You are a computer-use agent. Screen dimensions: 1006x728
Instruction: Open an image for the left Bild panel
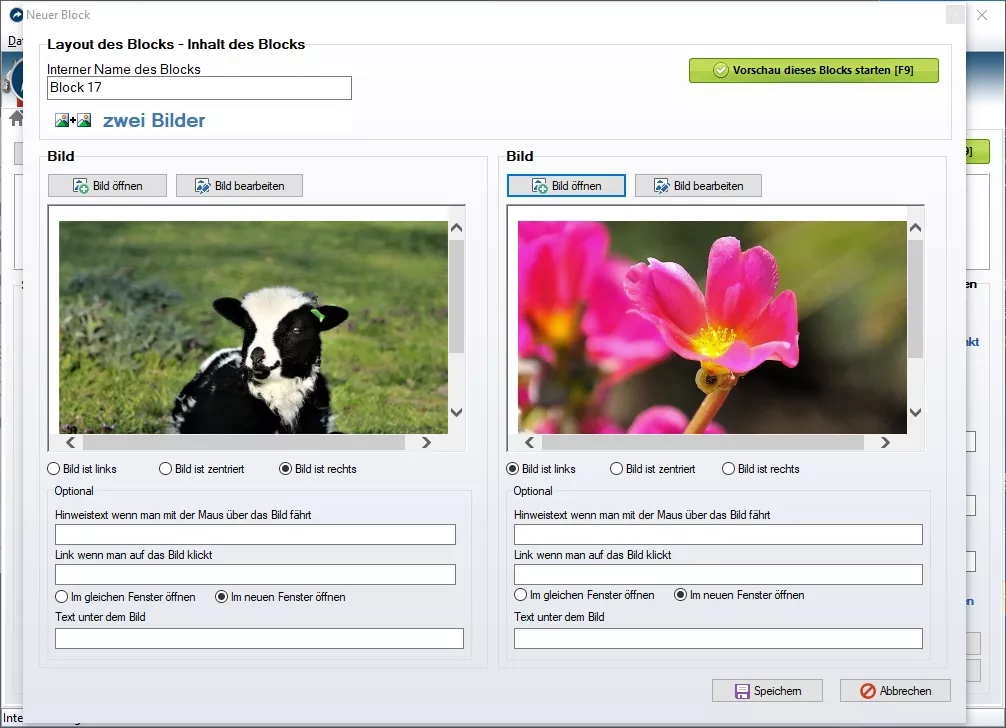point(107,186)
